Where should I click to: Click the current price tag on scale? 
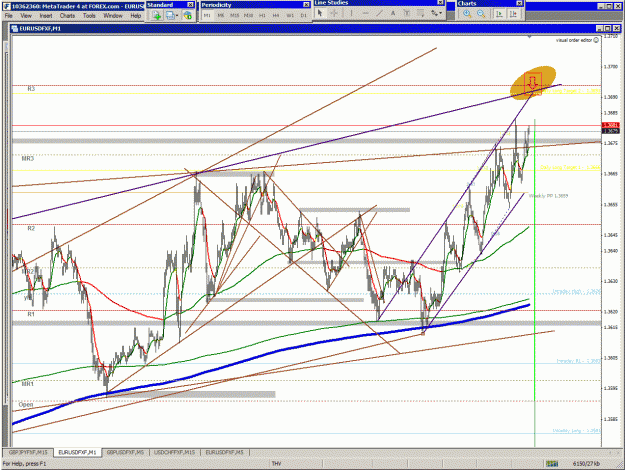point(610,131)
